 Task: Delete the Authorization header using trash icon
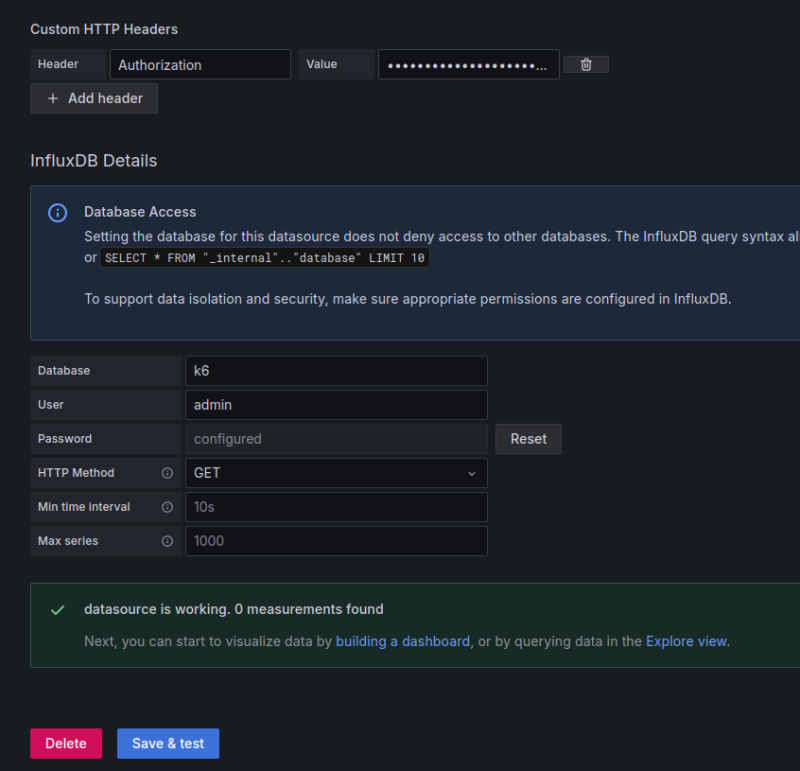[x=586, y=64]
